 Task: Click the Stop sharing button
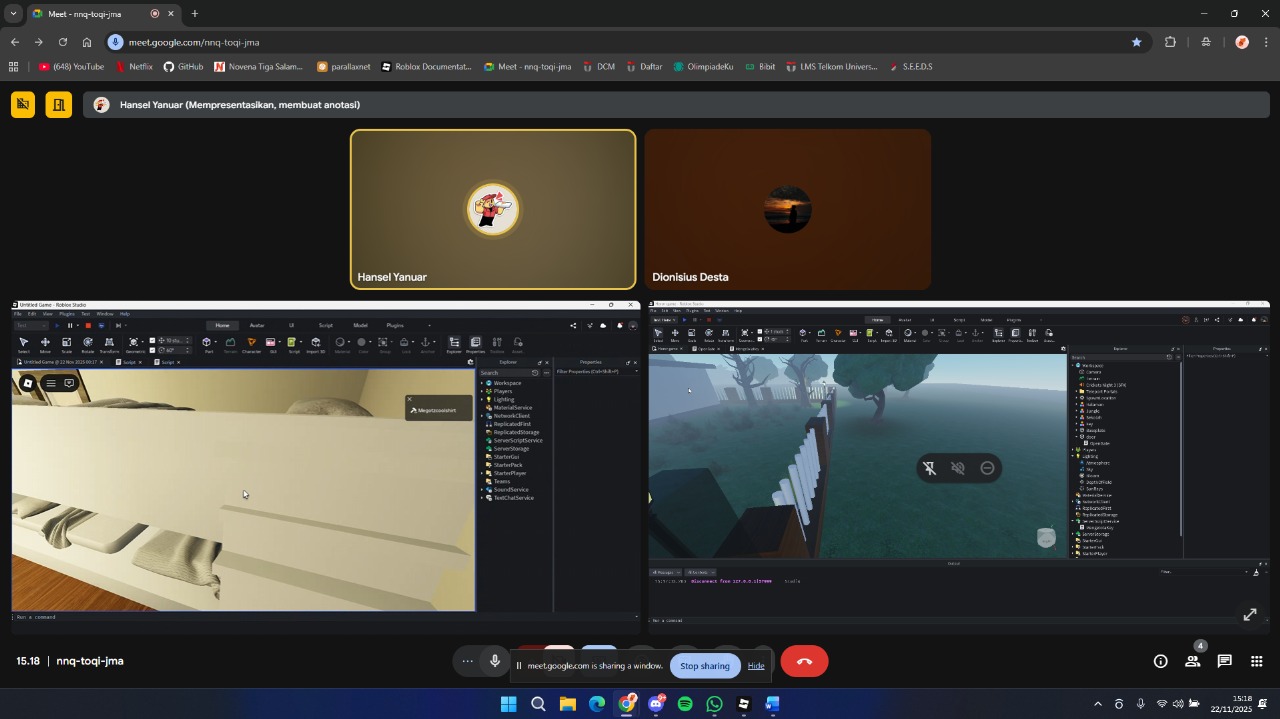click(x=704, y=666)
